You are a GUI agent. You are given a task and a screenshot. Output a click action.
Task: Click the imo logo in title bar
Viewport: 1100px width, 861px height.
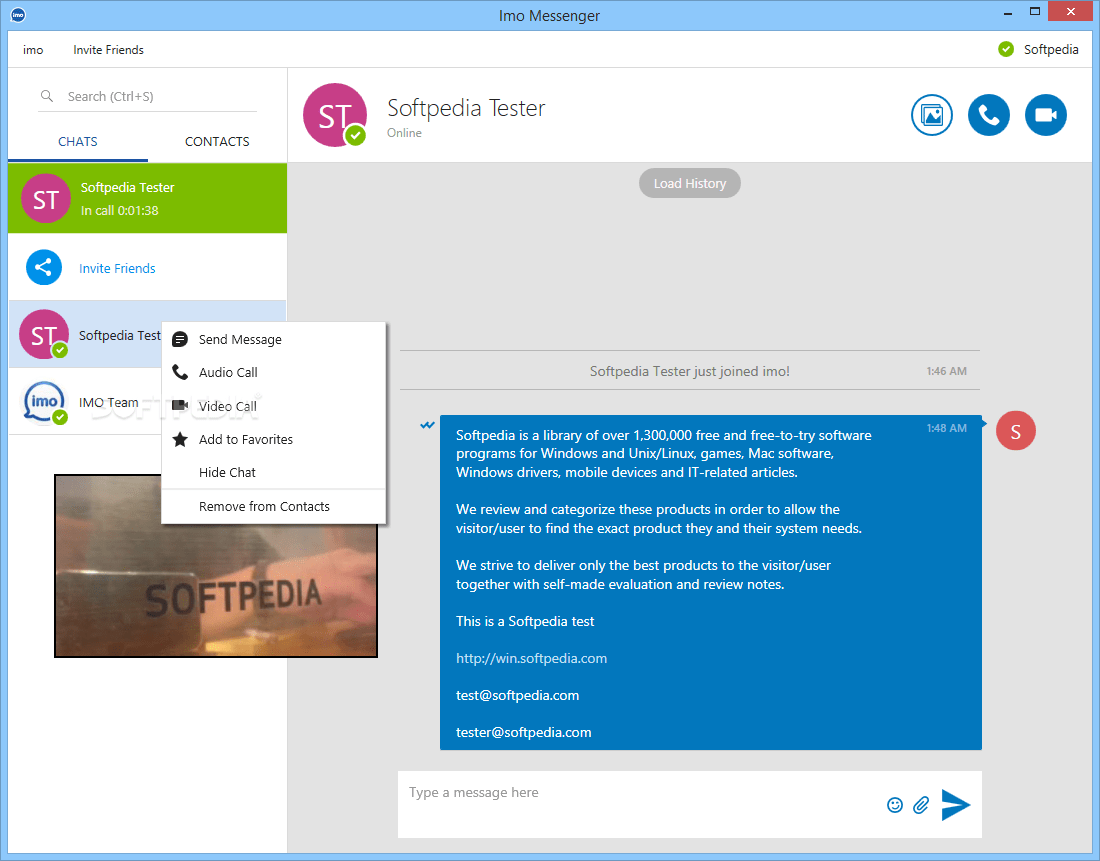(x=18, y=15)
